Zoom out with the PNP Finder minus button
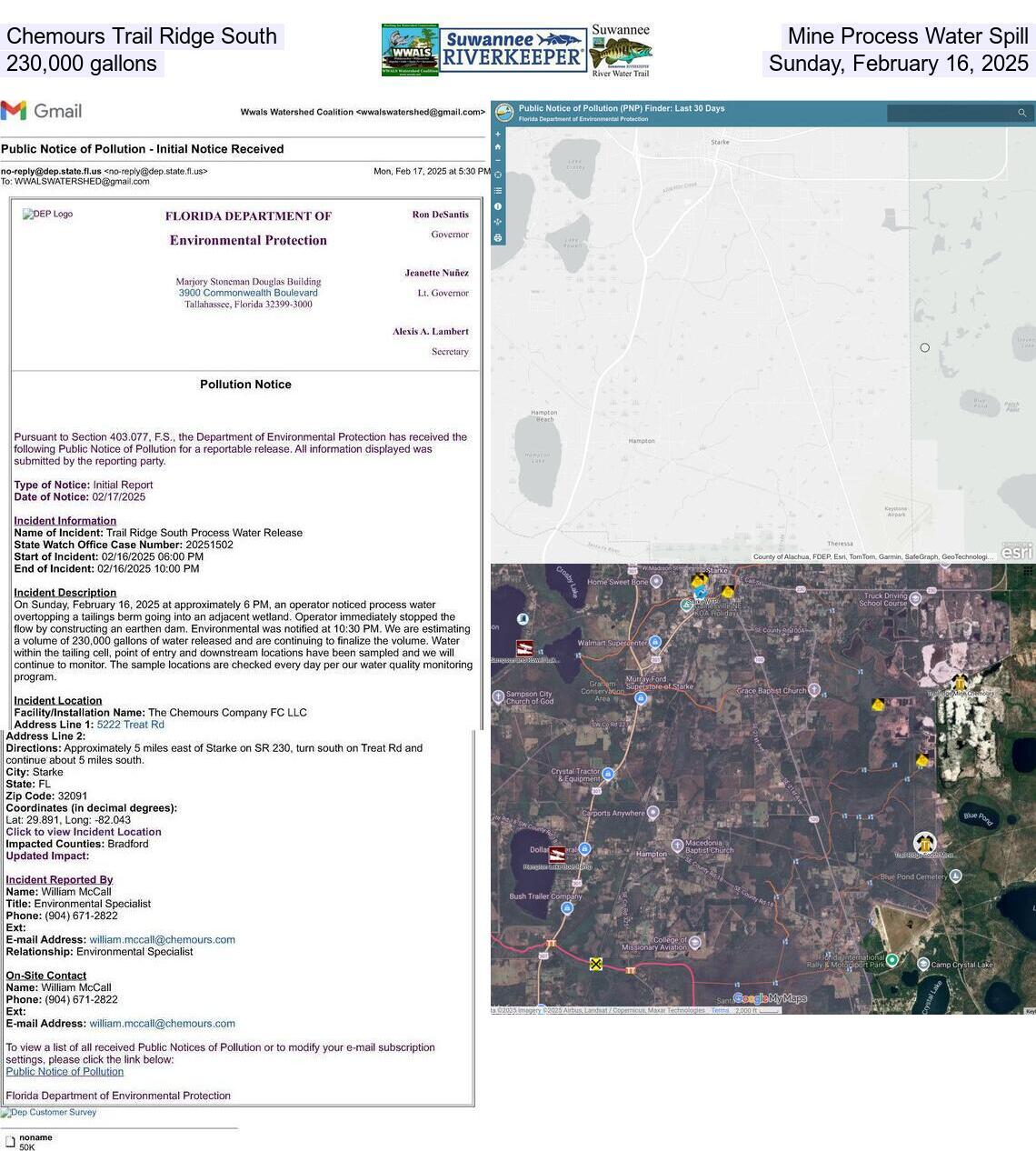Image resolution: width=1036 pixels, height=1151 pixels. pos(497,160)
